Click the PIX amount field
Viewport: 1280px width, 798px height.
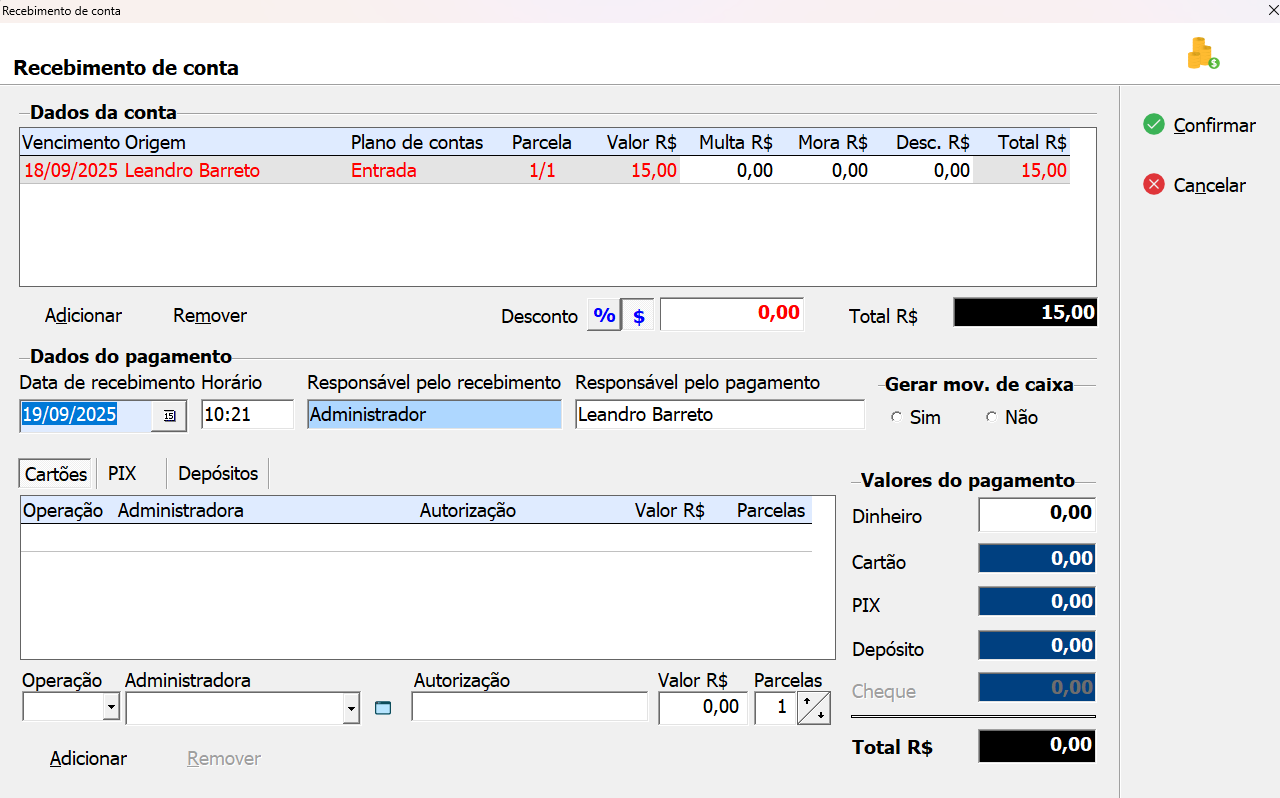coord(1037,601)
